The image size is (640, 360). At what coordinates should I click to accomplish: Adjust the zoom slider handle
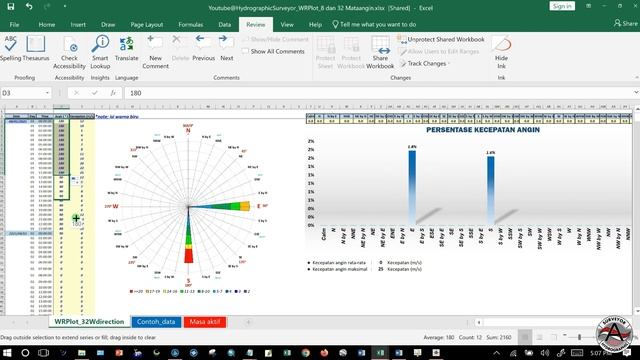[579, 337]
